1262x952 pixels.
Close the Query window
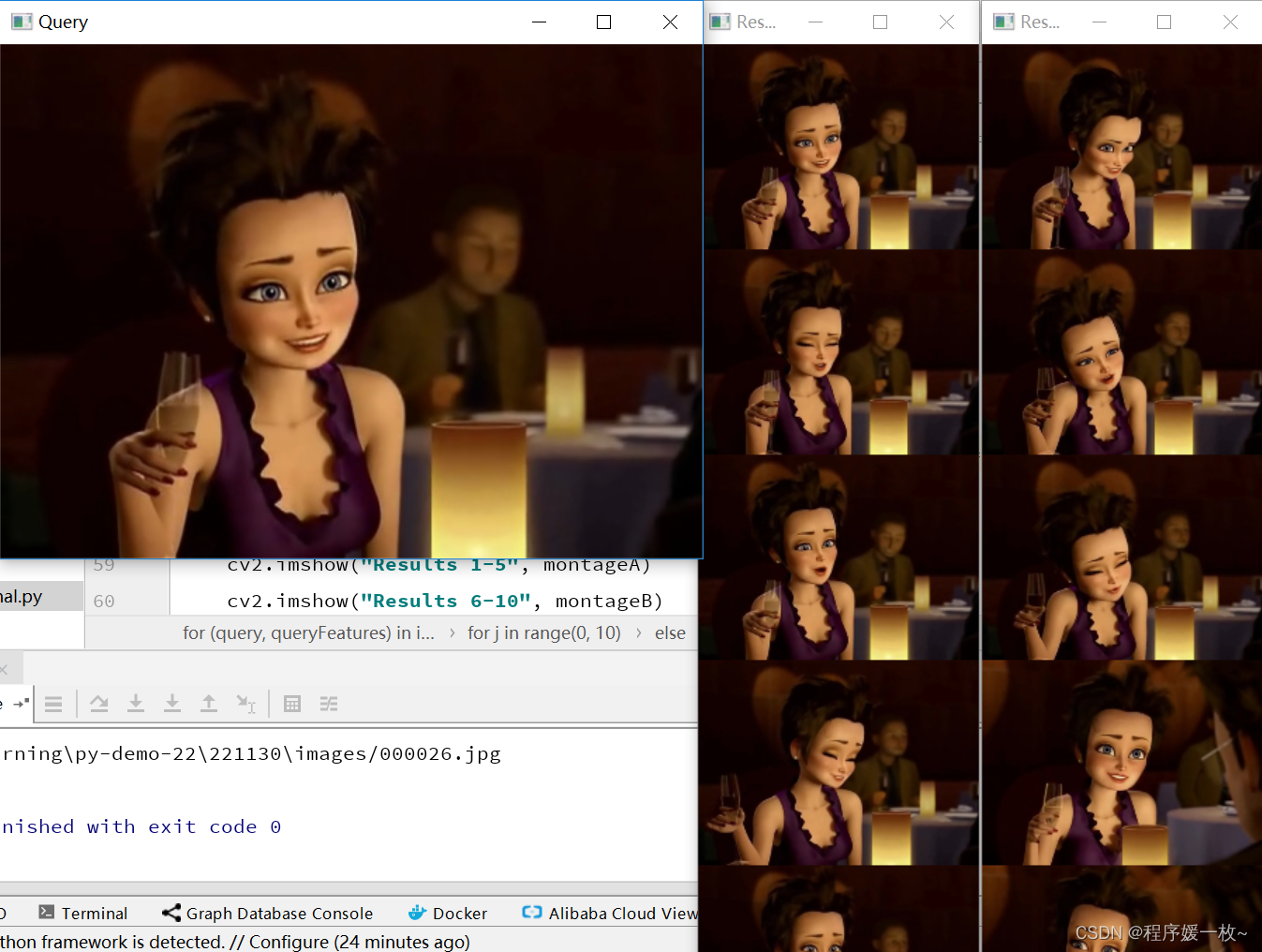pos(670,22)
